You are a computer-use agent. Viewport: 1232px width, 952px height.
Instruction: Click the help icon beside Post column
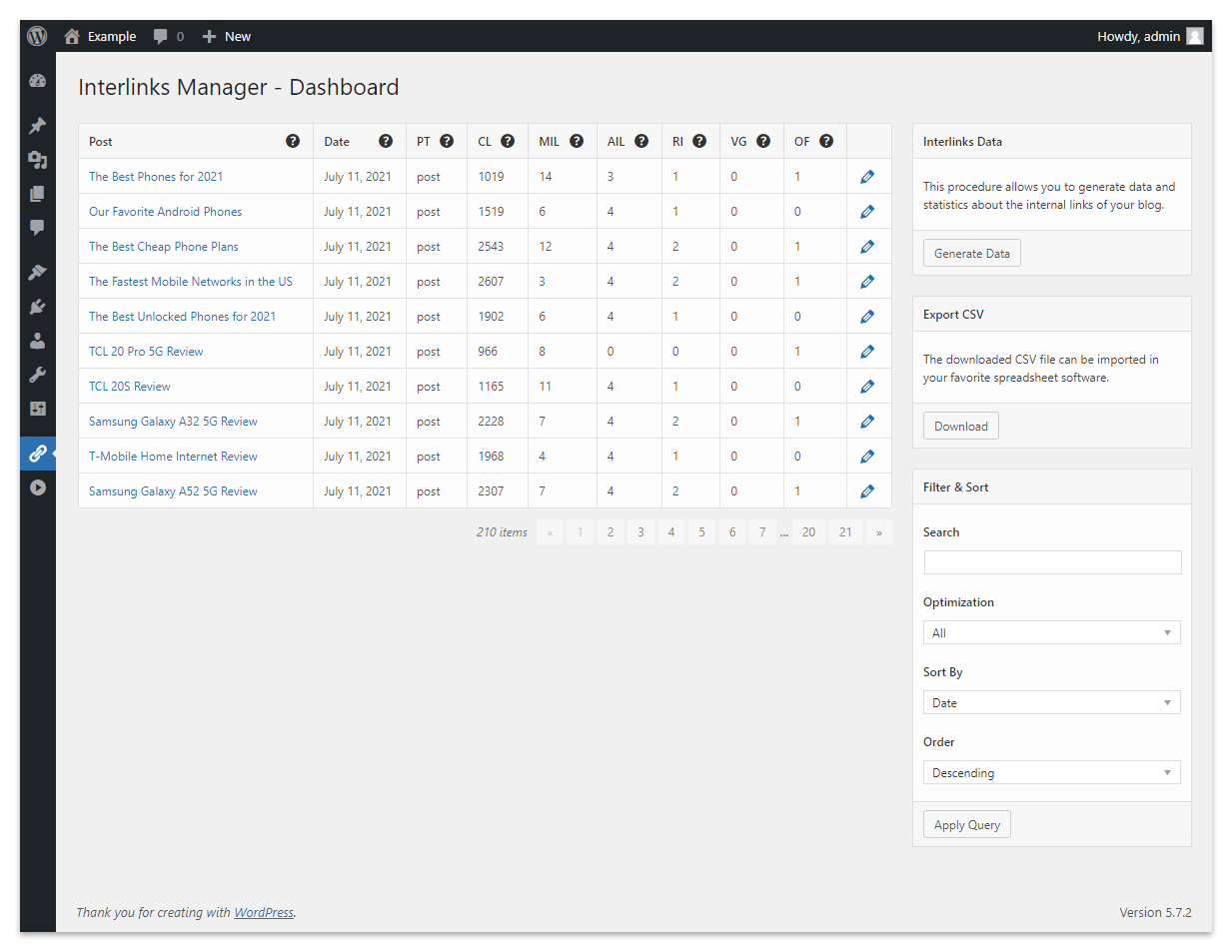[293, 141]
